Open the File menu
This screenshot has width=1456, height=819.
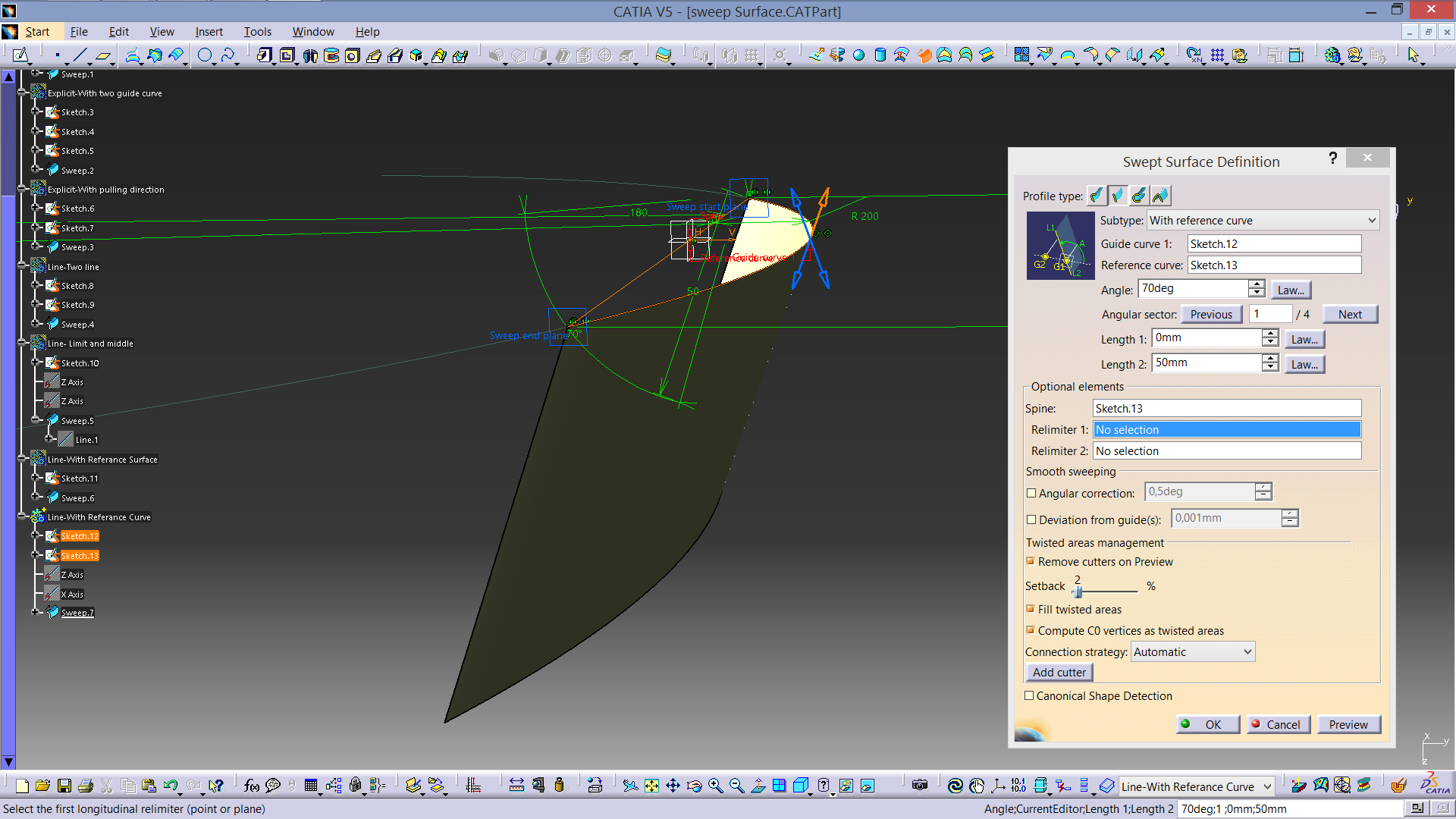(x=79, y=32)
